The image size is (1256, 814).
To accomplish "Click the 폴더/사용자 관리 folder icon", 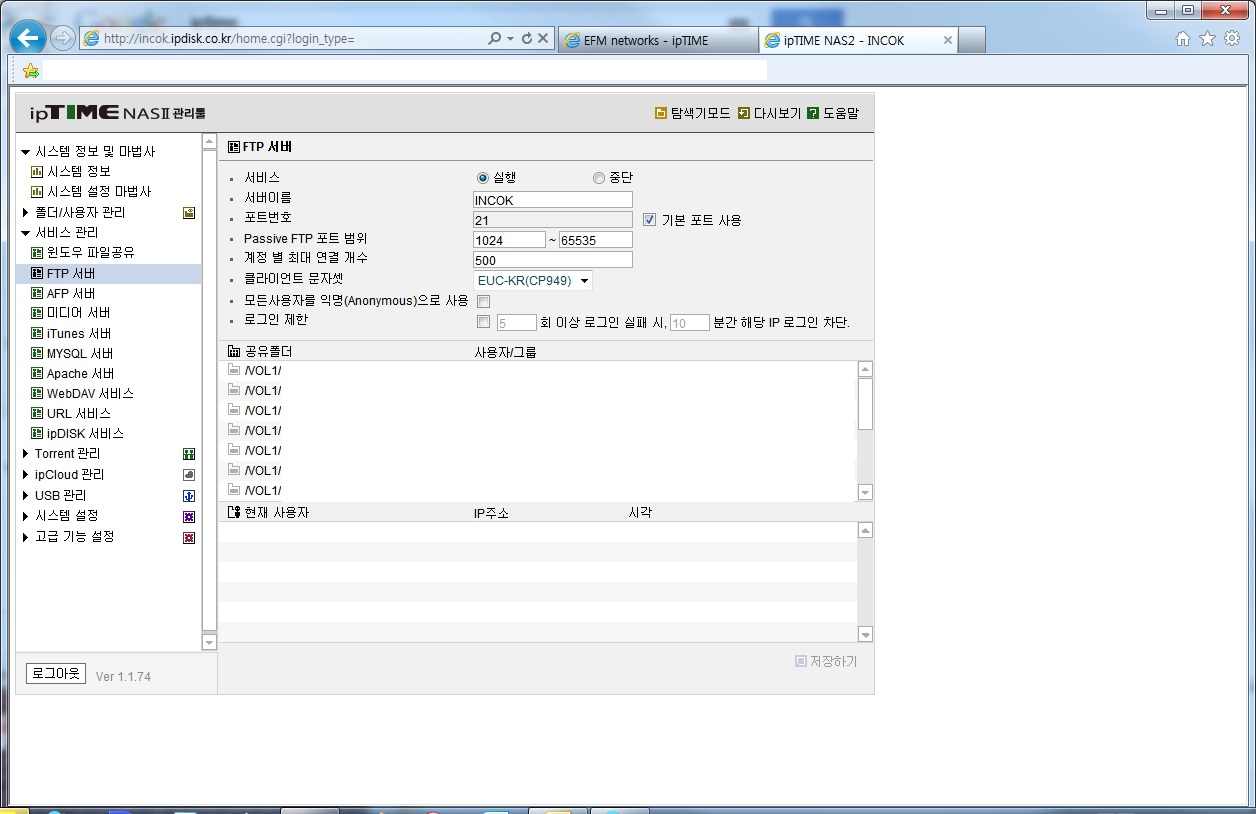I will (x=188, y=213).
